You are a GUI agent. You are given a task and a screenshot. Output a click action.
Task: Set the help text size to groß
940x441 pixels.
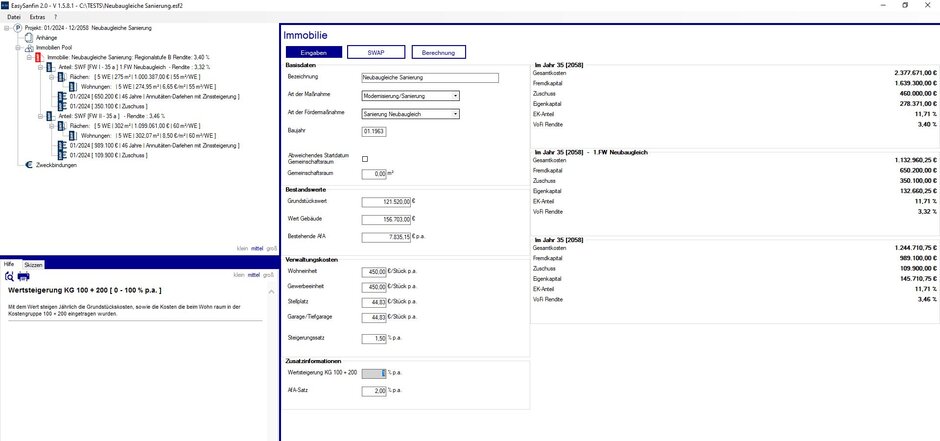point(267,273)
